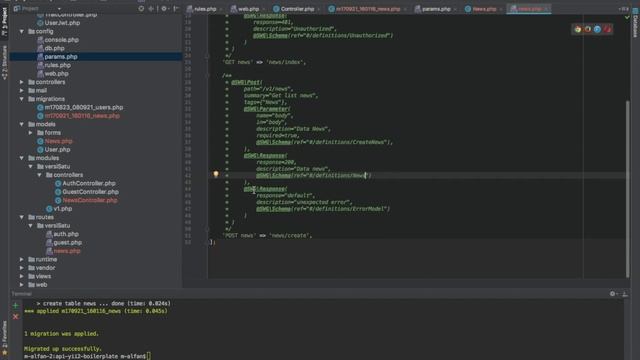Select v1.php under versiSatu module
Viewport: 640px width, 360px height.
tap(59, 209)
